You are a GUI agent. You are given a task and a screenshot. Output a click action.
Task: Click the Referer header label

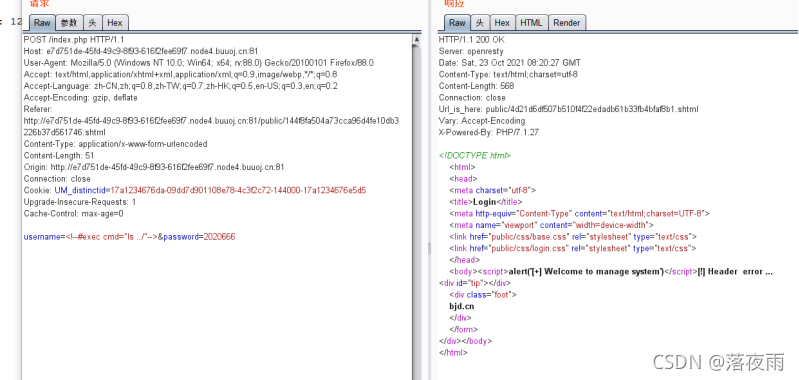pyautogui.click(x=38, y=109)
